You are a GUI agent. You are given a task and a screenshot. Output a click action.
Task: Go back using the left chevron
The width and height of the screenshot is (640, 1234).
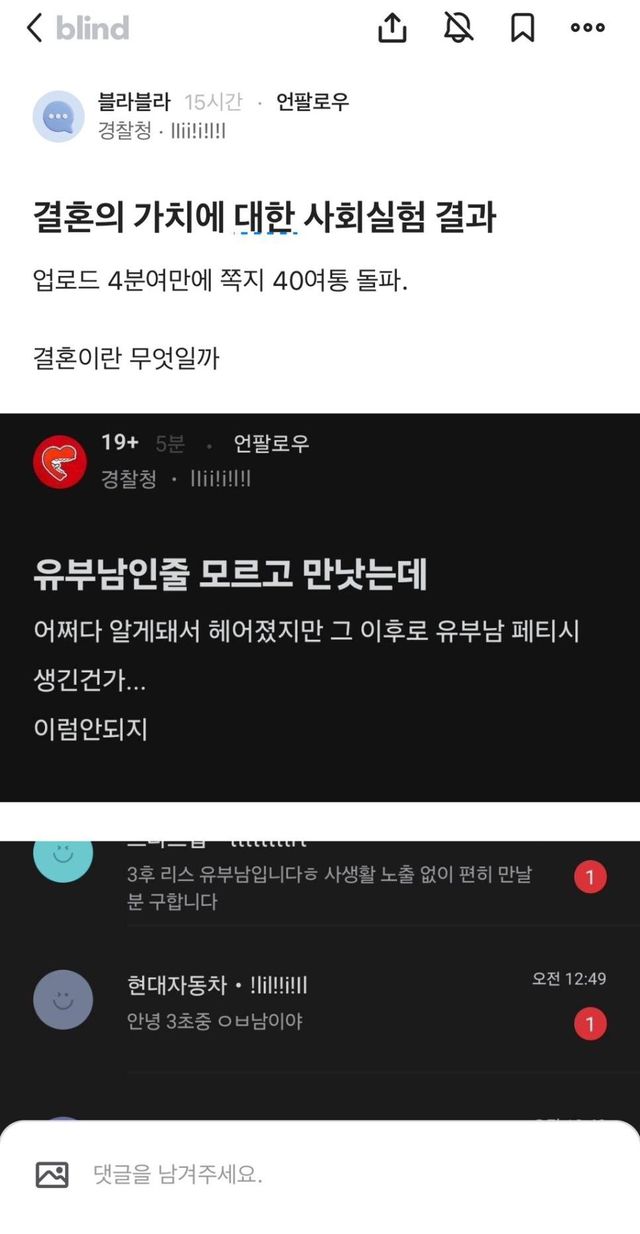tap(34, 28)
